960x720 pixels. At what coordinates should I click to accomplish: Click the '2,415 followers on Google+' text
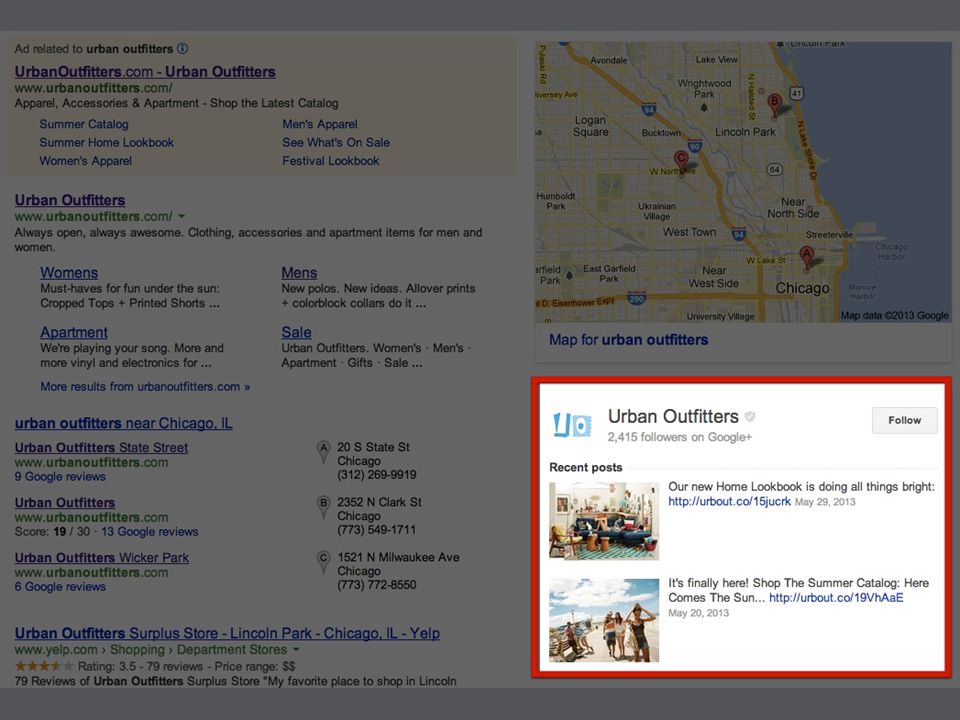tap(680, 437)
